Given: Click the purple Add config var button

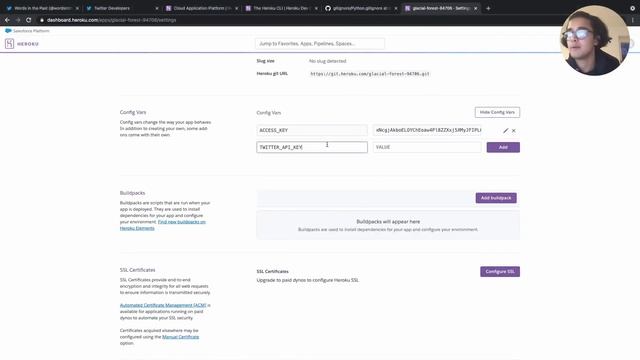Looking at the screenshot, I should pyautogui.click(x=503, y=147).
